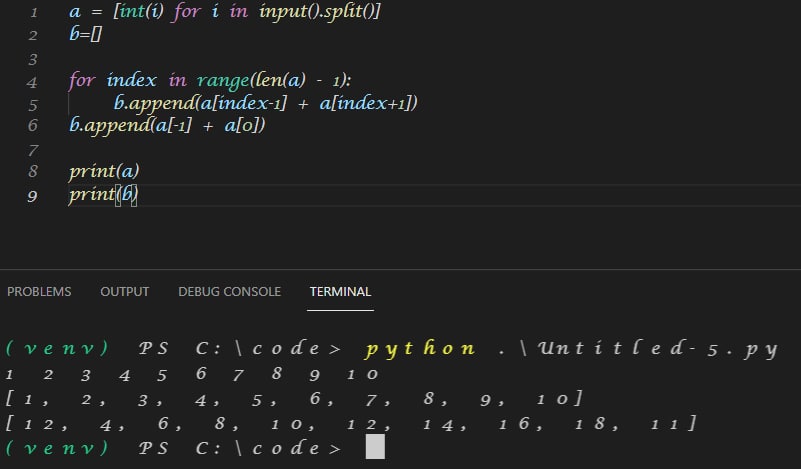Click '.\Untitled-5.py' in the terminal

[x=638, y=349]
